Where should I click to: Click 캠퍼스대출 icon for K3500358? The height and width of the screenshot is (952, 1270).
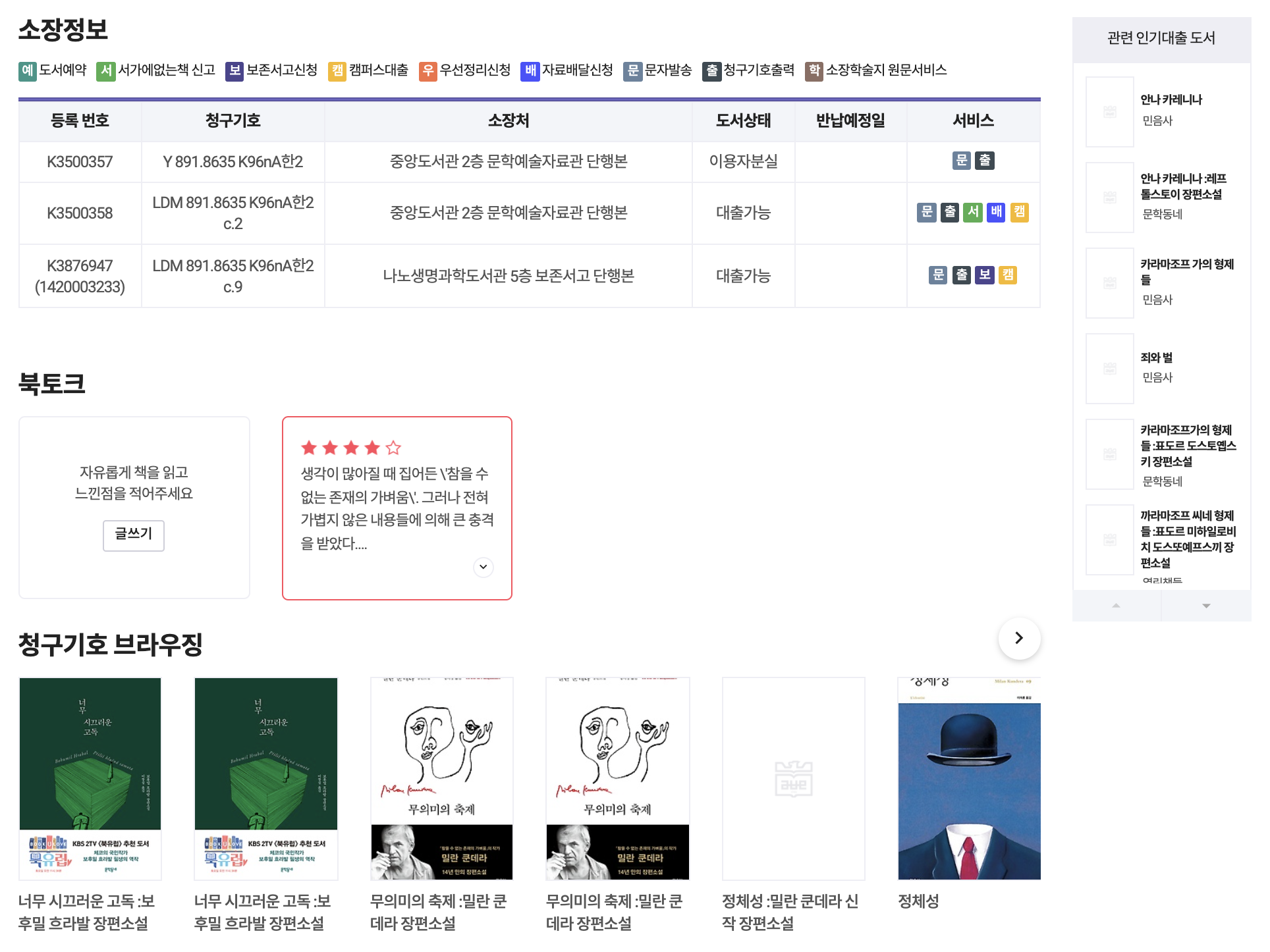[x=1020, y=212]
